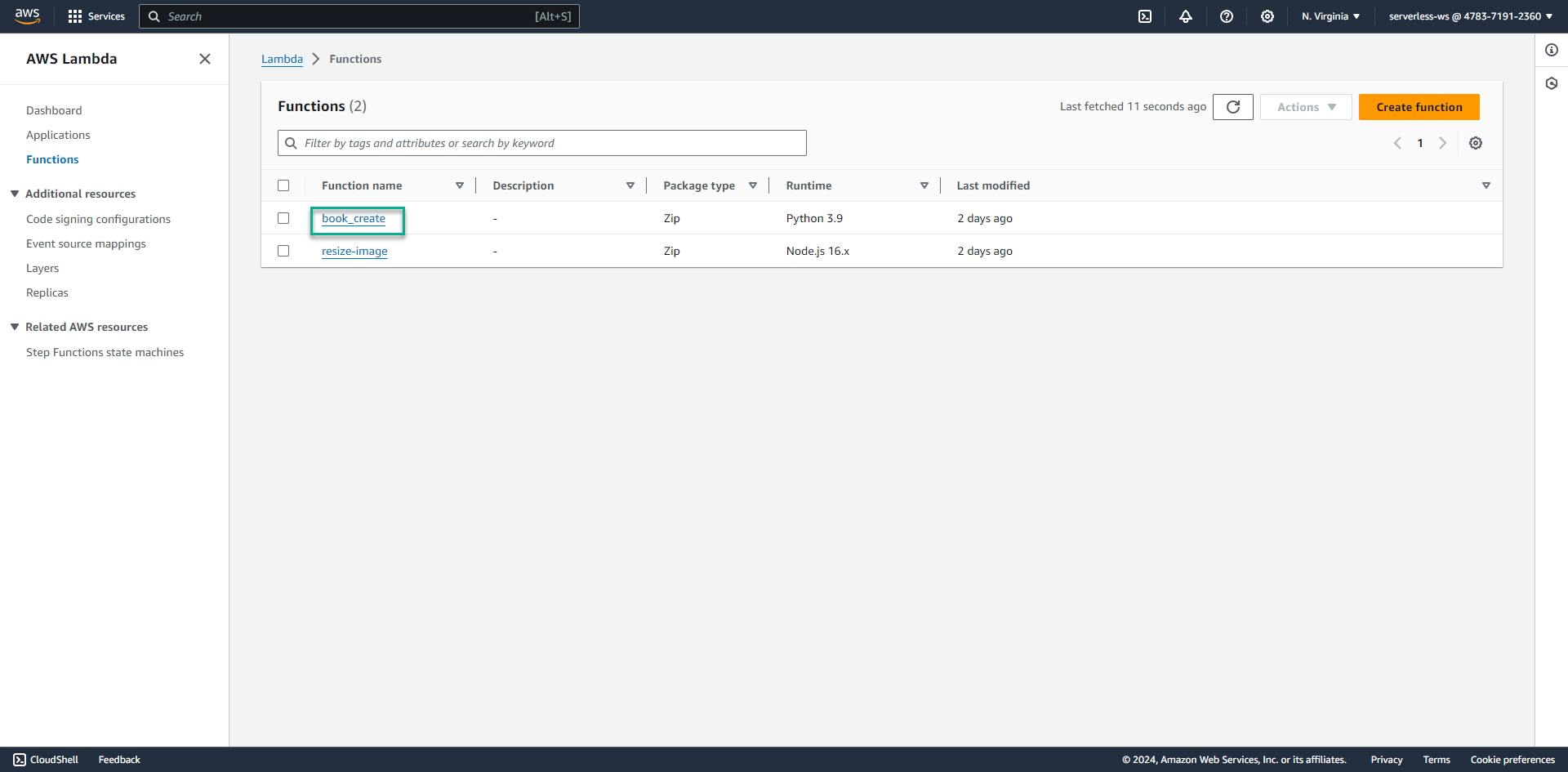Open the Actions dropdown
The height and width of the screenshot is (772, 1568).
pyautogui.click(x=1306, y=107)
